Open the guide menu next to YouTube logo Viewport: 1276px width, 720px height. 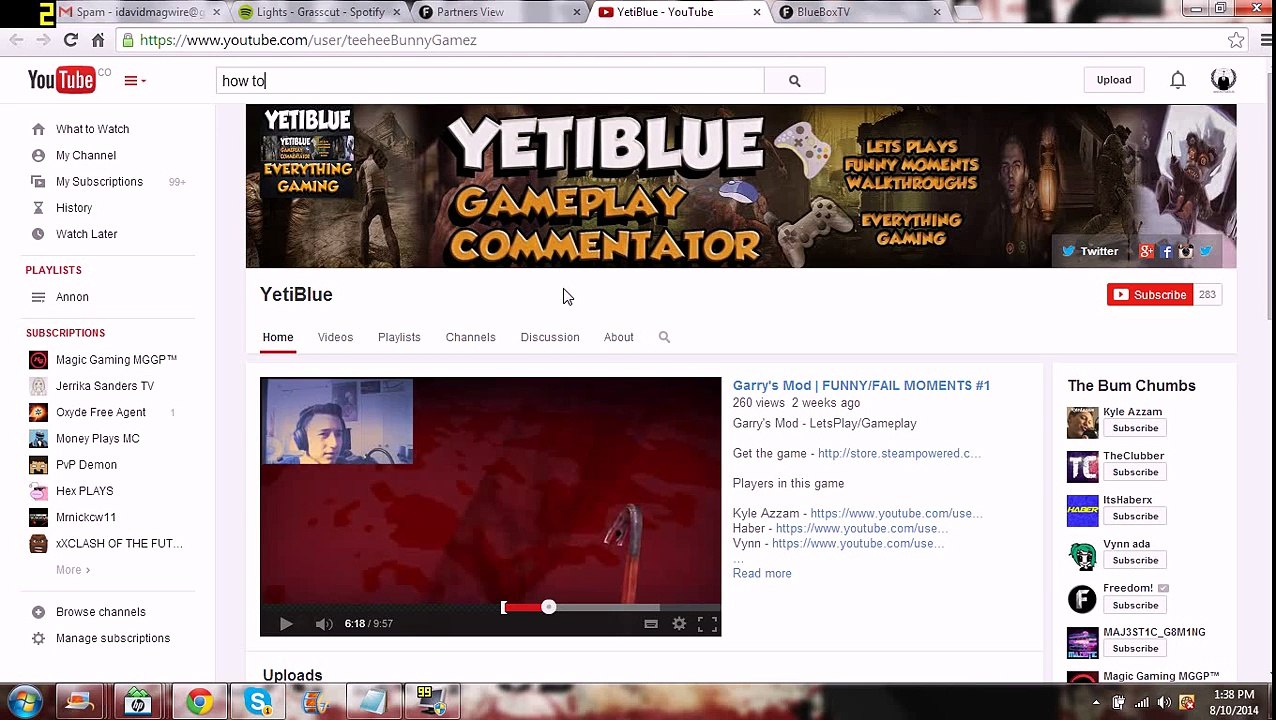[x=135, y=81]
